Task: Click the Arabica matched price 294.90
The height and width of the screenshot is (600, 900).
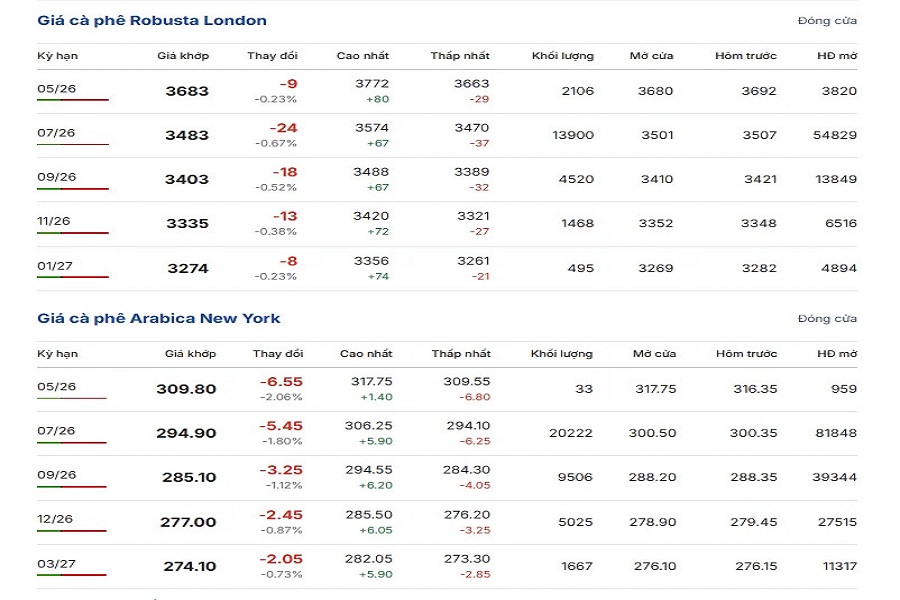Action: coord(186,433)
